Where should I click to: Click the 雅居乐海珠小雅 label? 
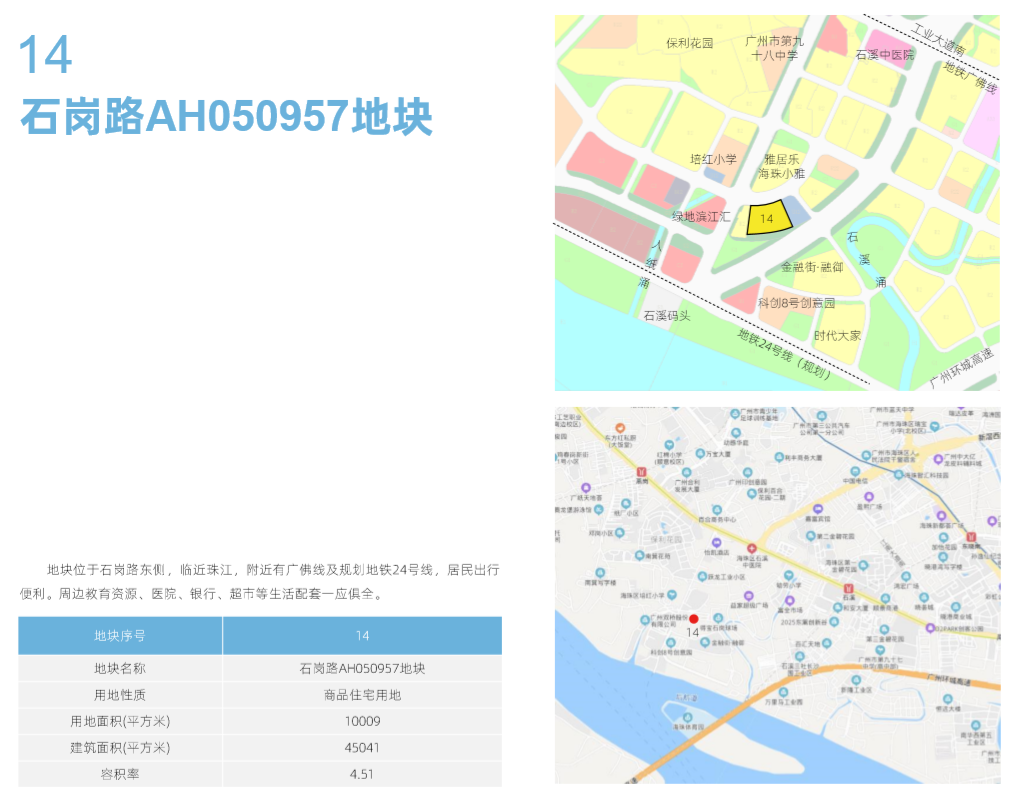781,166
